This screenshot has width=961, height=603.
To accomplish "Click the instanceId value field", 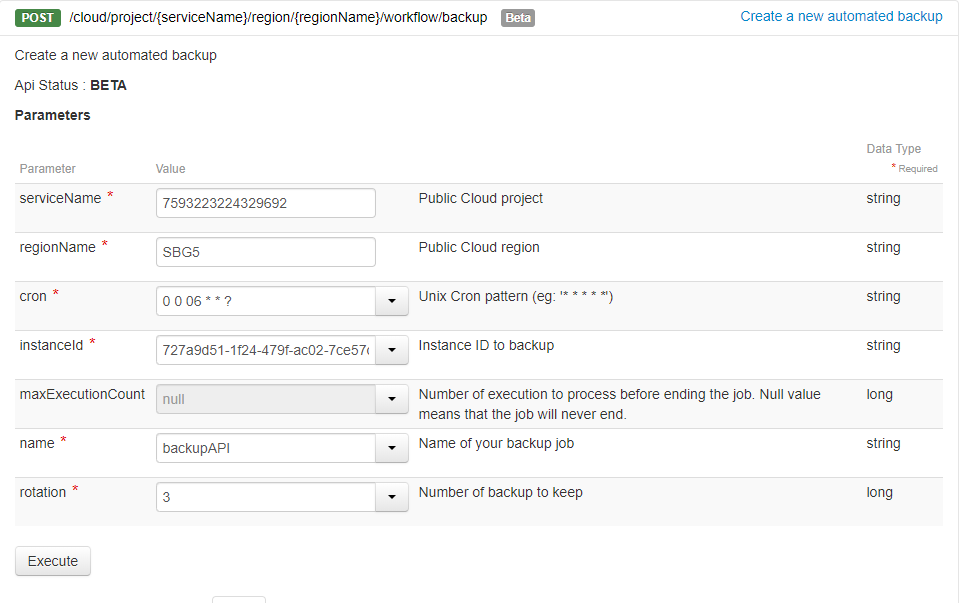I will [265, 350].
